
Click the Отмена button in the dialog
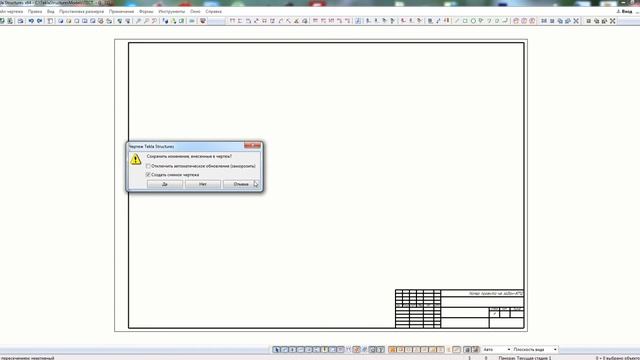point(241,184)
